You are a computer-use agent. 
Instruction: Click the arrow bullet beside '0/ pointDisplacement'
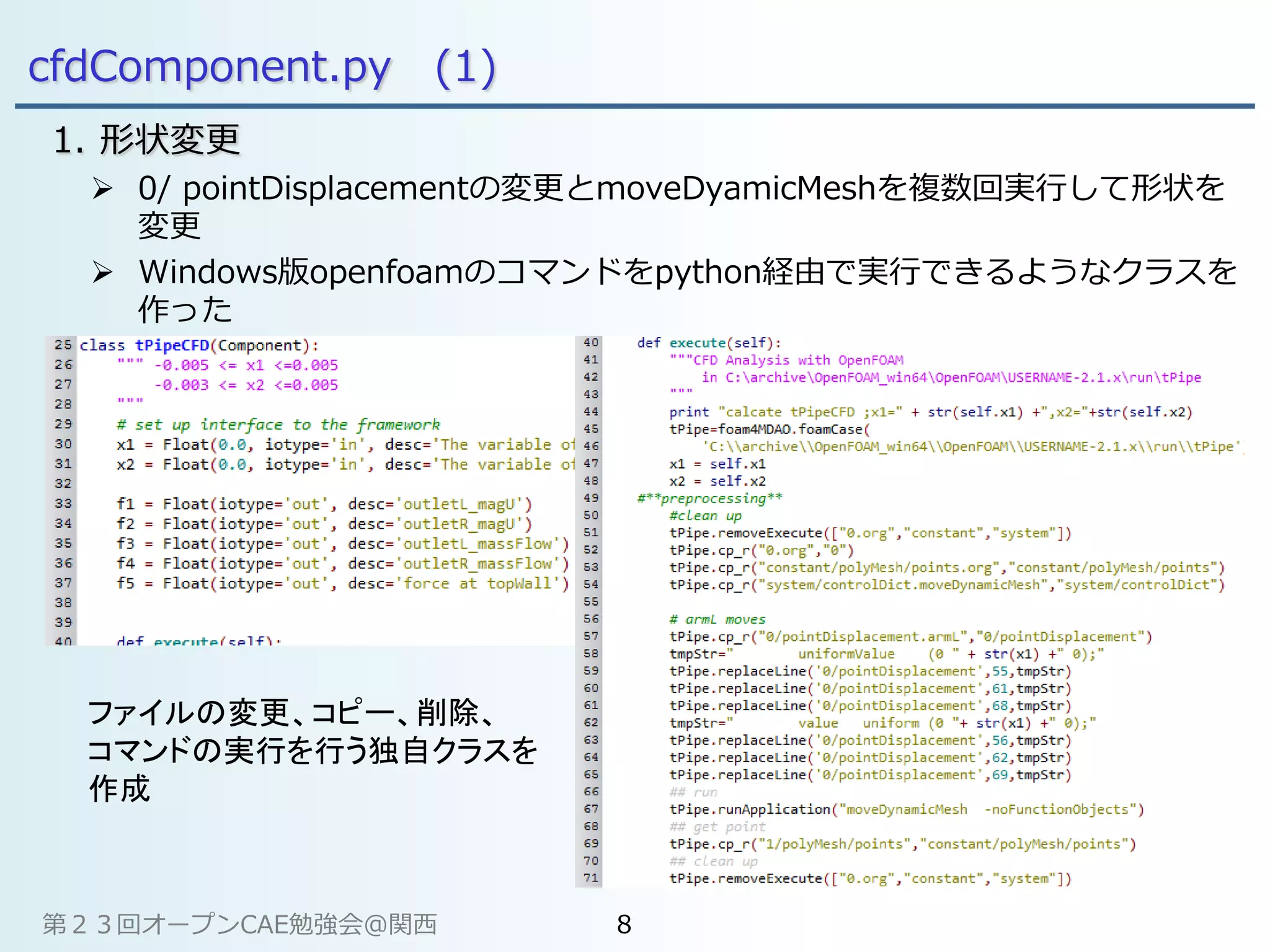coord(102,188)
